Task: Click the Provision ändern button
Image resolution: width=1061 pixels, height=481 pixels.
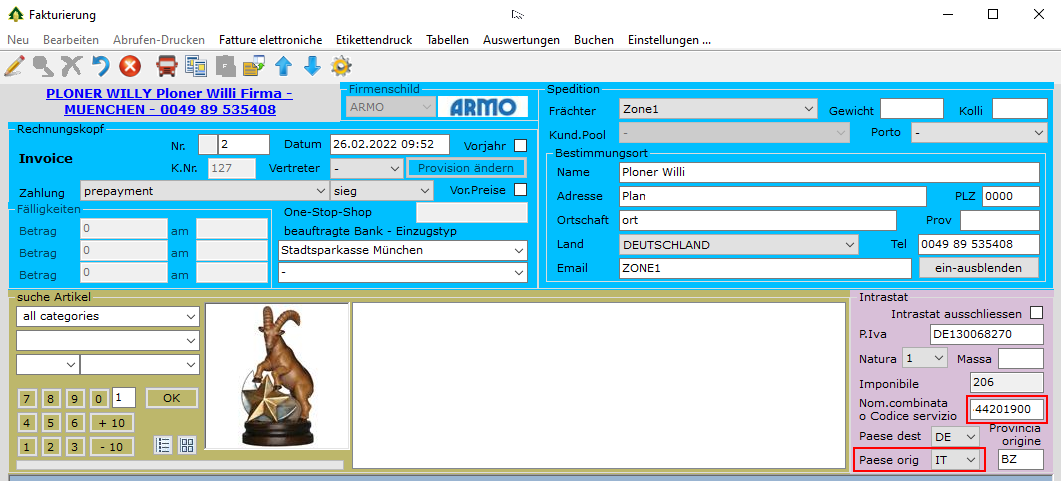Action: tap(466, 168)
